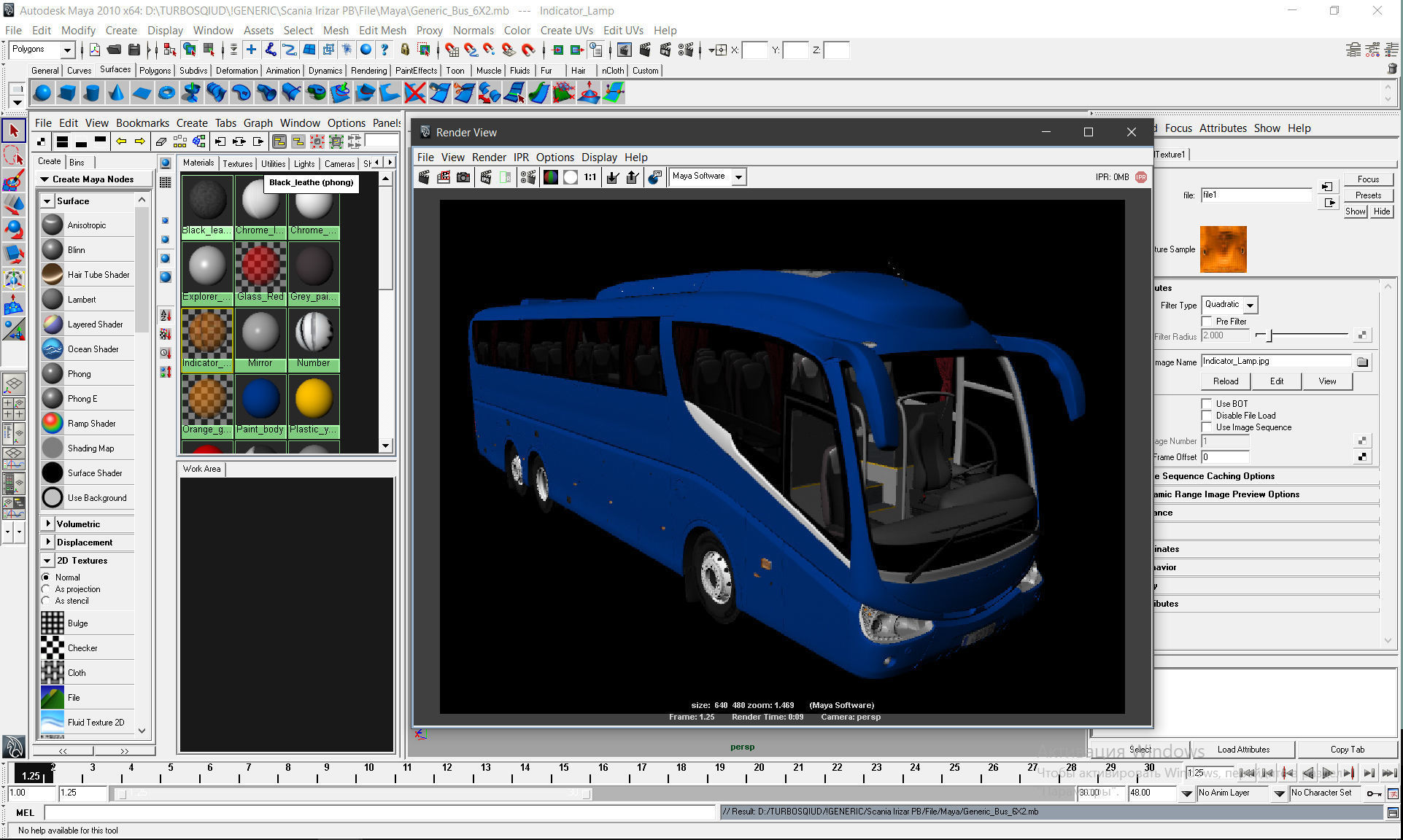
Task: Create a NURBS torus from the shelf
Action: (167, 93)
